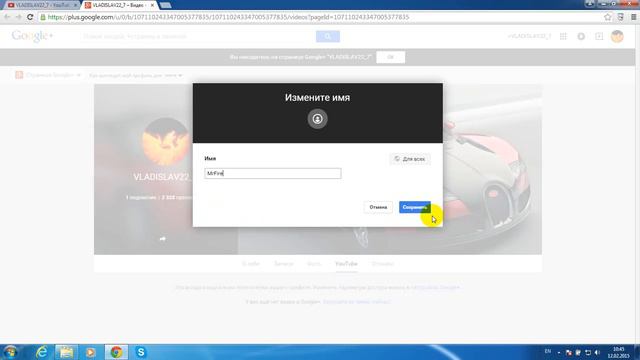Click the taskbar clock
640x360 pixels.
[x=618, y=352]
